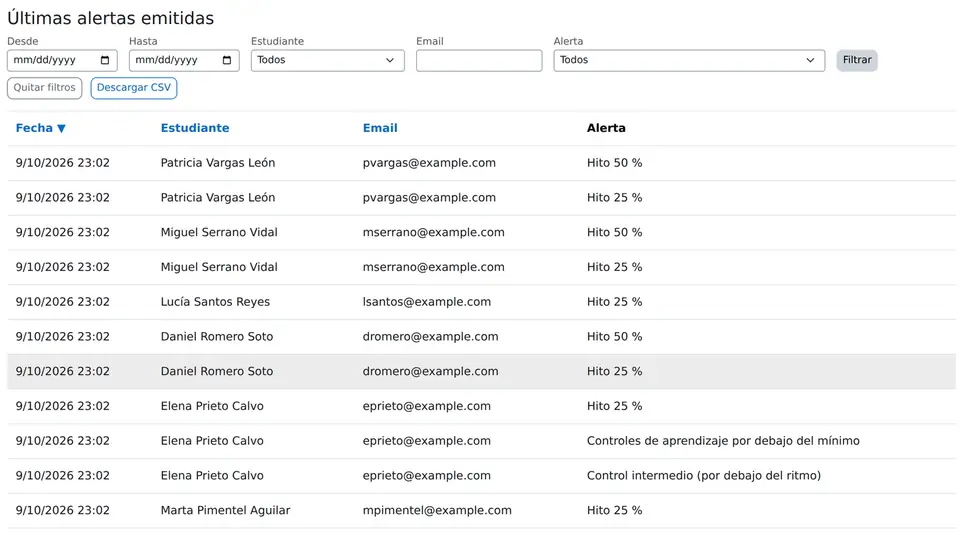
Task: Select 'Marta Pimentel Aguilar' student cell
Action: click(225, 510)
